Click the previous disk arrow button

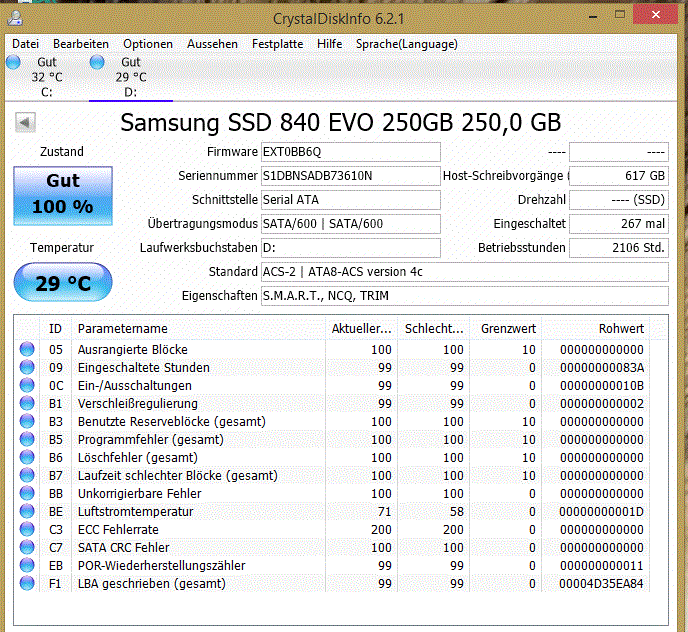25,122
